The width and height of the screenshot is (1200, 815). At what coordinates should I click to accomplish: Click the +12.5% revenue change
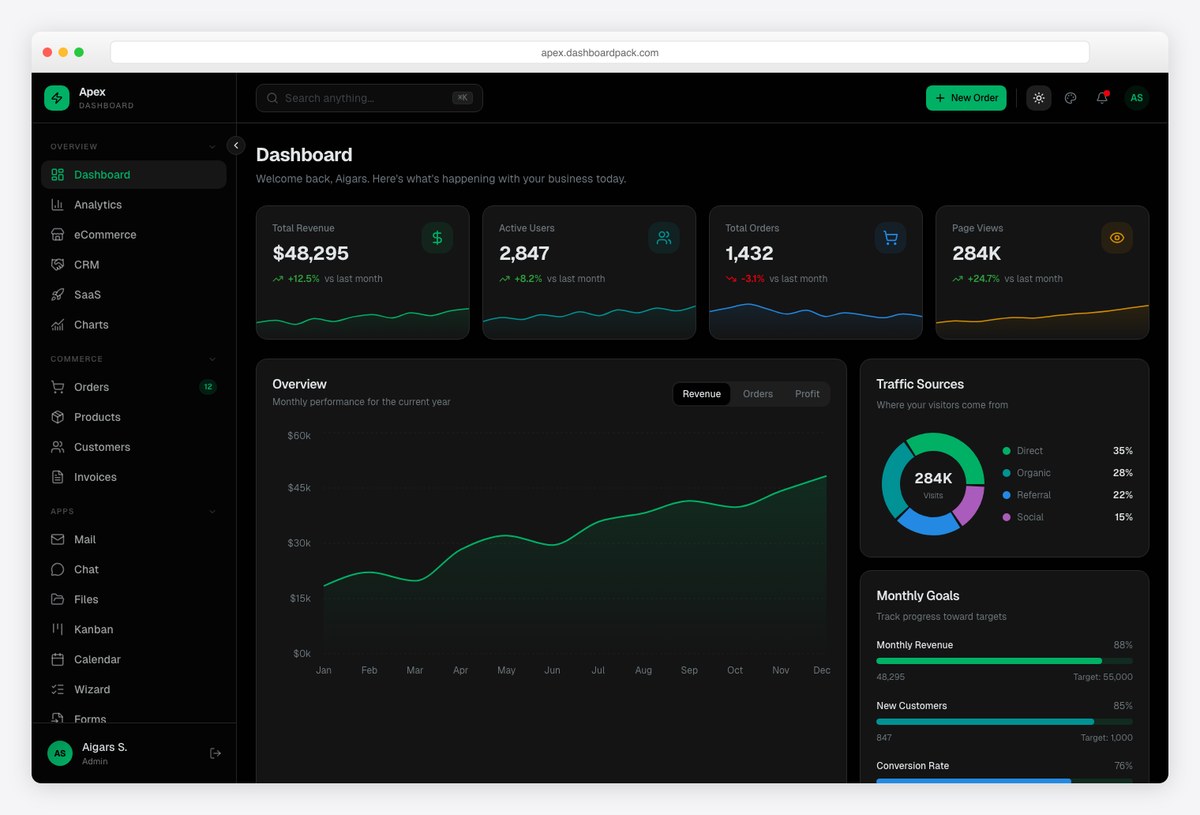point(303,279)
